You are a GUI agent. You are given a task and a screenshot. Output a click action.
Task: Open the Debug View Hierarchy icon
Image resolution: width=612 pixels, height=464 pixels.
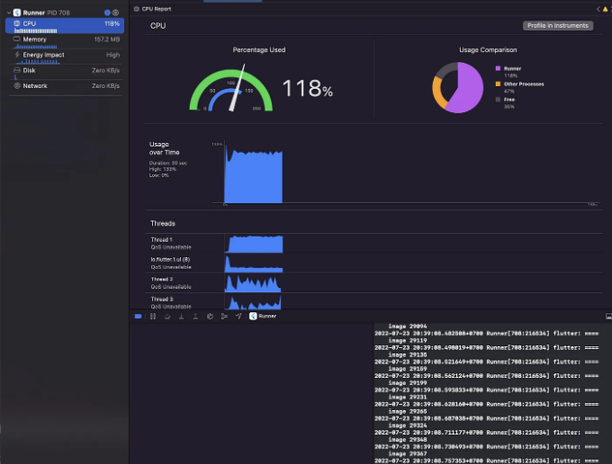tap(210, 316)
